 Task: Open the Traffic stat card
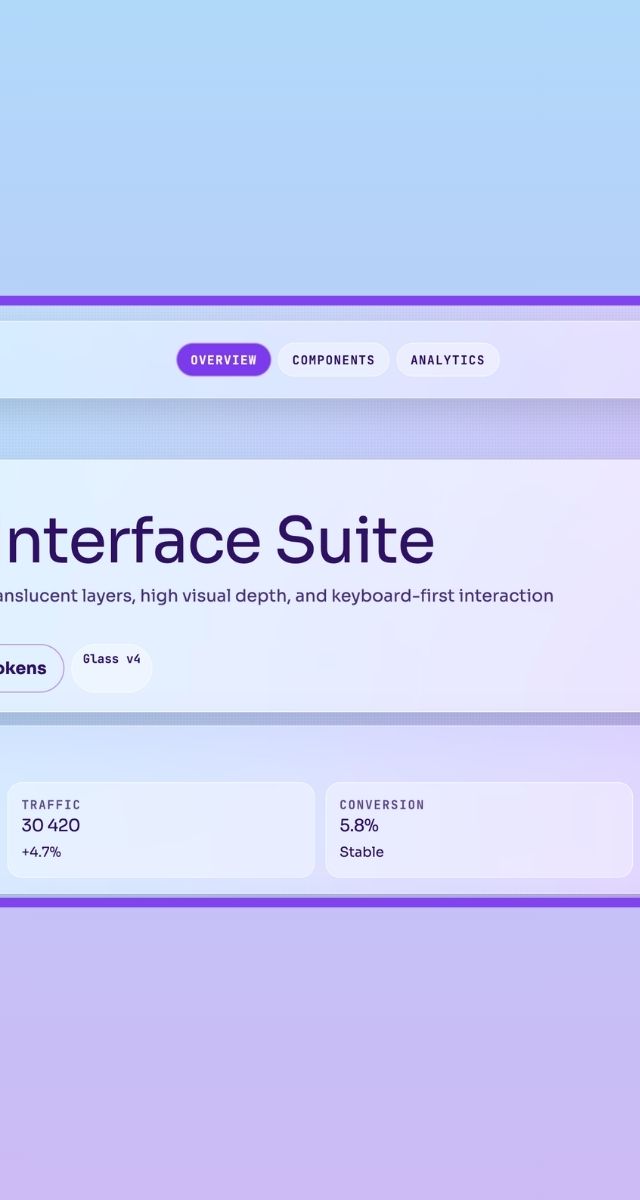coord(161,830)
